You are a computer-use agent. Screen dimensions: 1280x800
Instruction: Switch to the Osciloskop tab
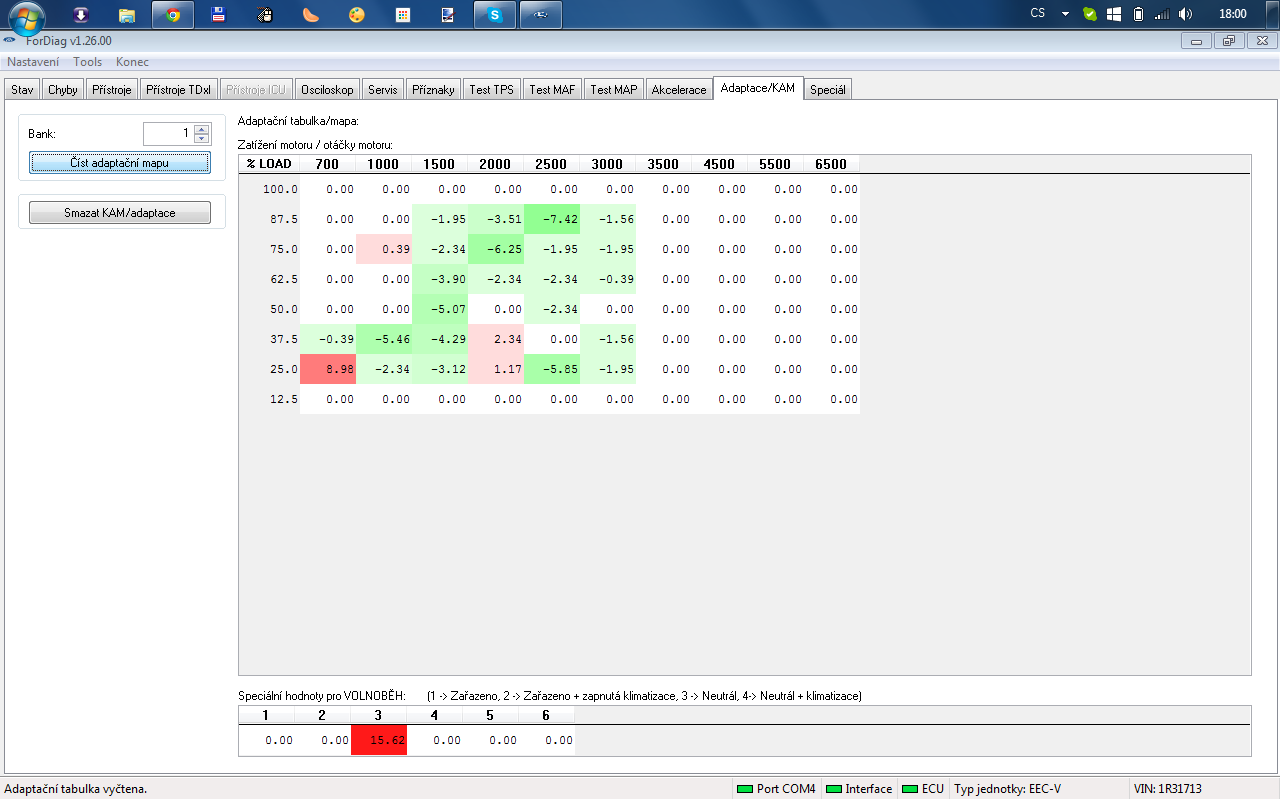pyautogui.click(x=327, y=89)
